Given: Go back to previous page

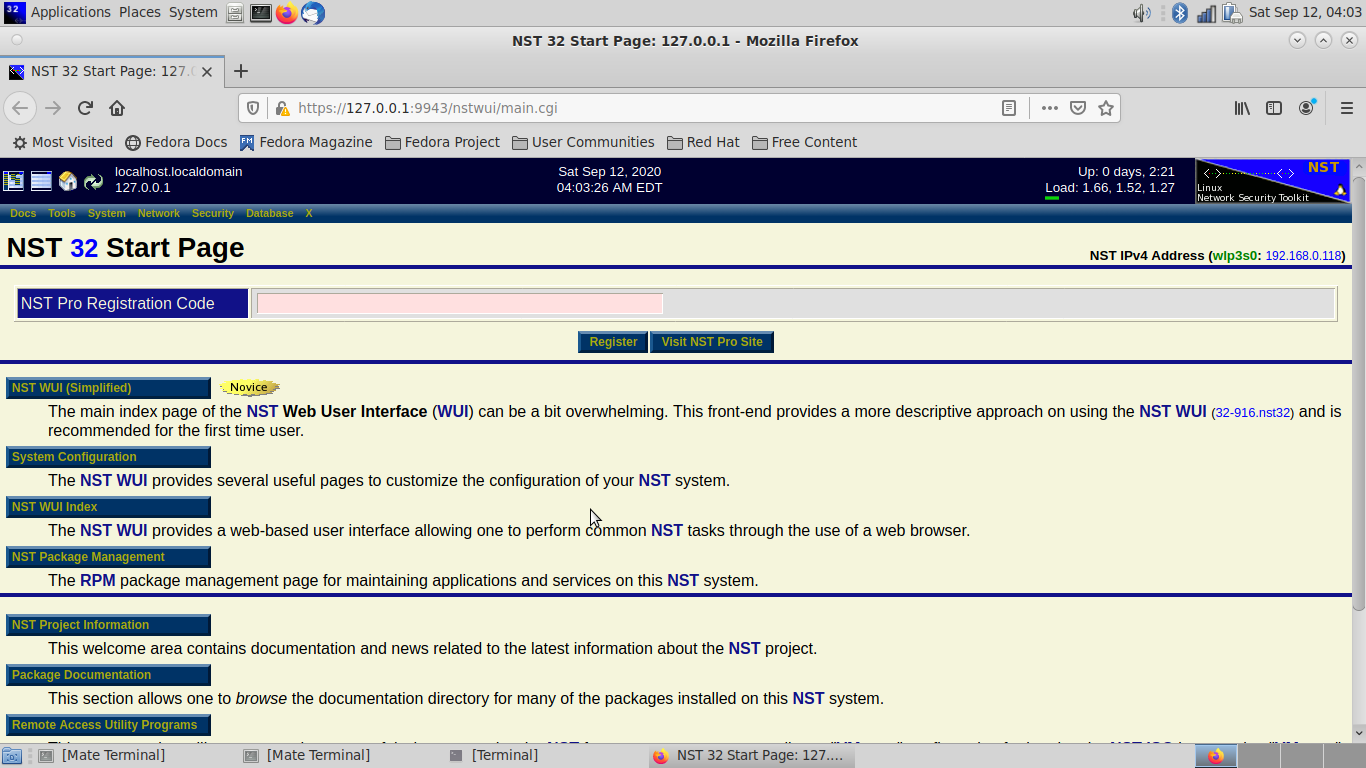Looking at the screenshot, I should [x=20, y=108].
